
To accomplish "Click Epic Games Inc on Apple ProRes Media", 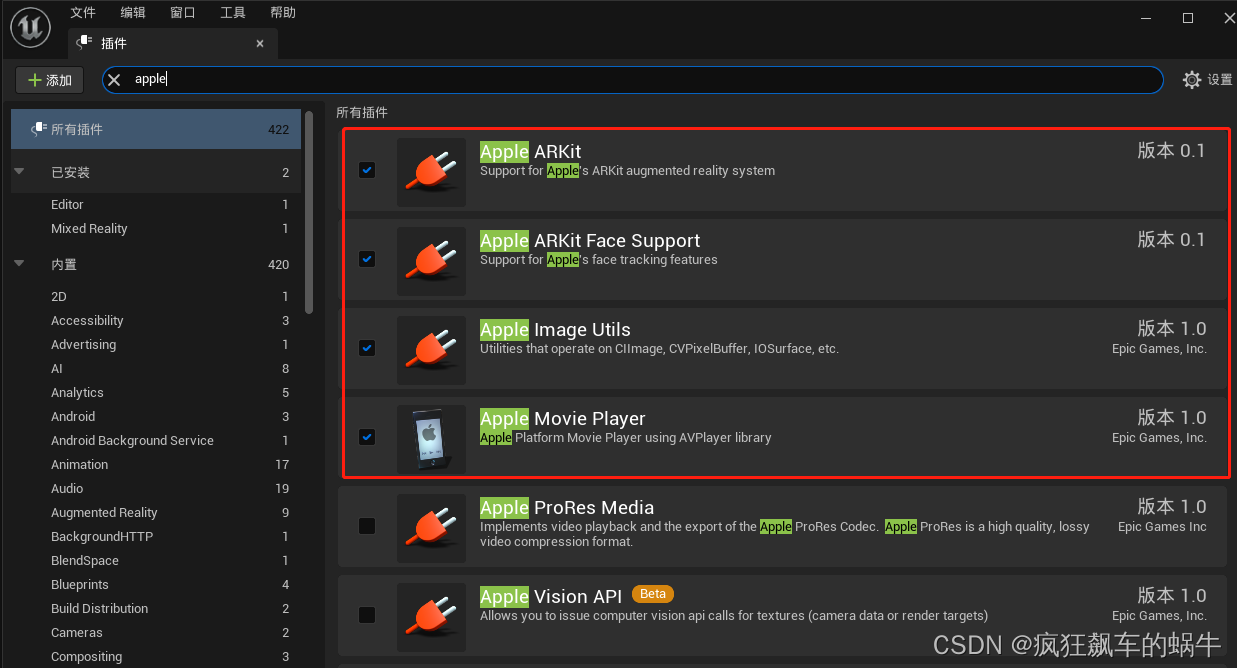I will click(1162, 527).
